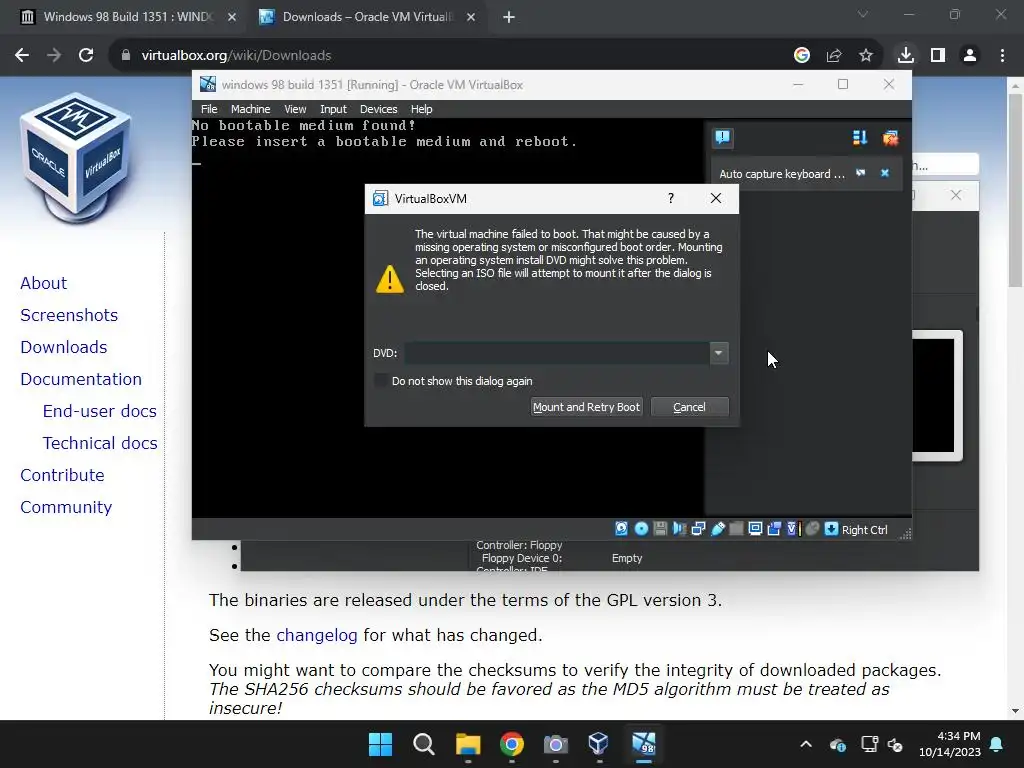This screenshot has height=768, width=1024.
Task: Click the keyboard capture host key arrow icon
Action: pos(831,529)
